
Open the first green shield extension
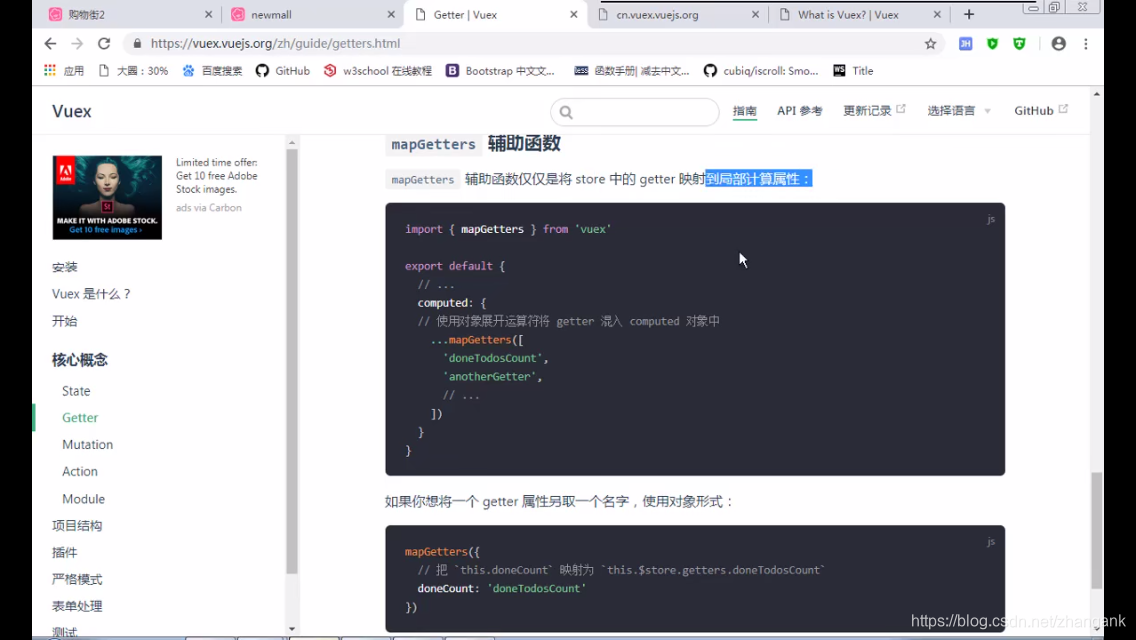[x=993, y=43]
